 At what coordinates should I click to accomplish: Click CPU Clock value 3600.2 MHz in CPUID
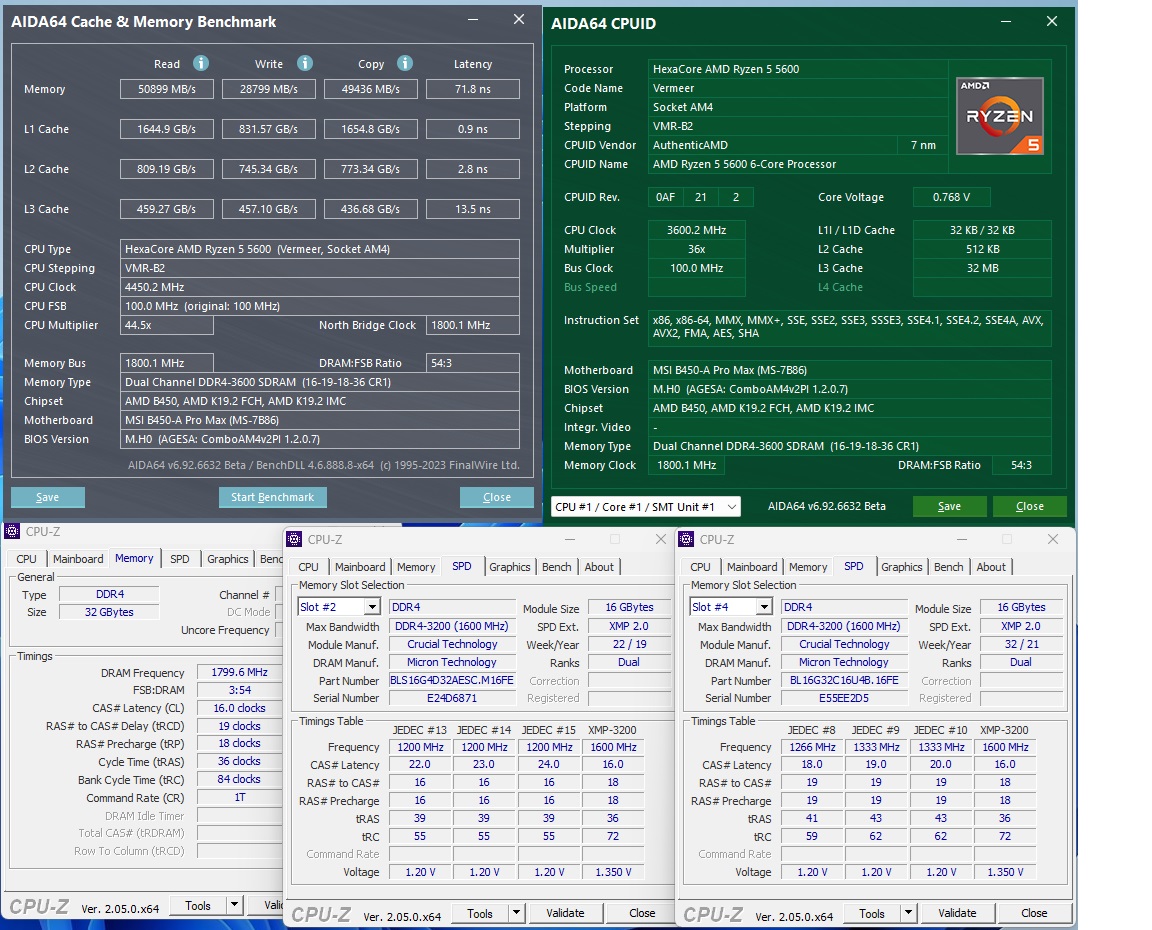tap(696, 230)
